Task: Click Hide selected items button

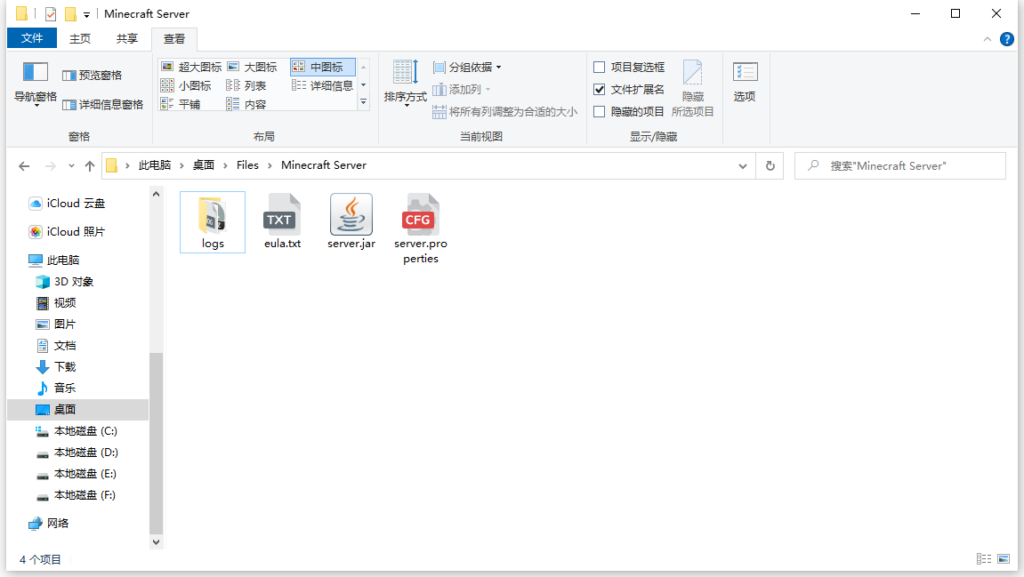Action: pyautogui.click(x=692, y=89)
